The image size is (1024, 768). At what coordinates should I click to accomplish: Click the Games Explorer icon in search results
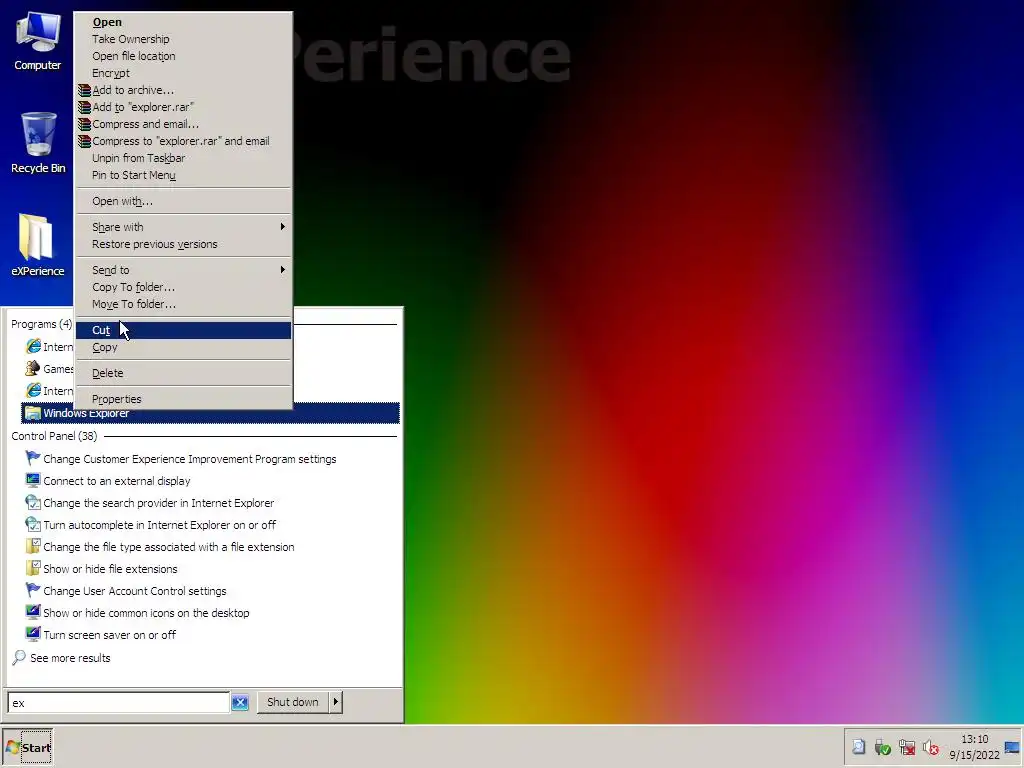33,368
